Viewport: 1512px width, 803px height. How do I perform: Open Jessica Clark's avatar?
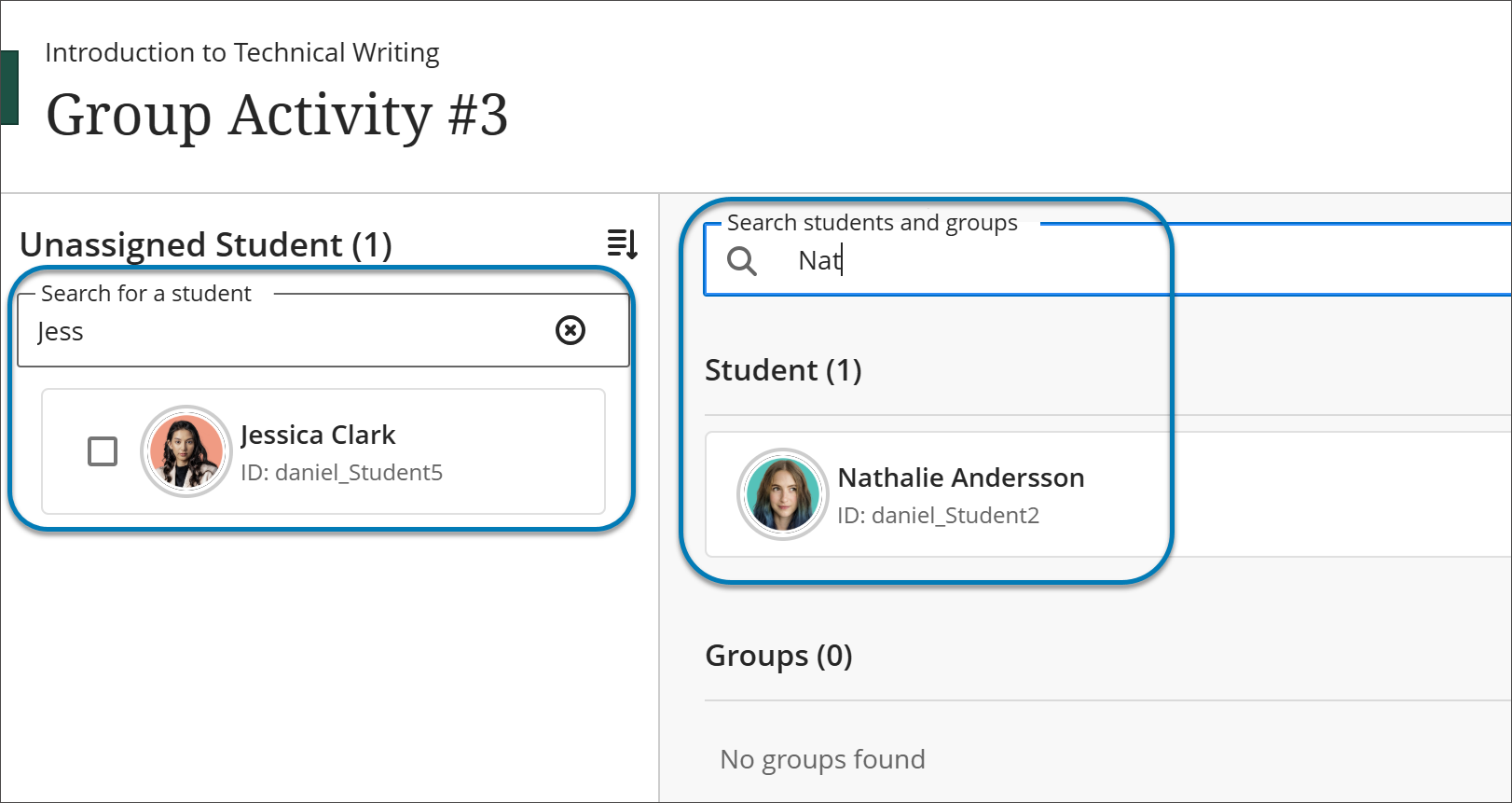point(186,451)
